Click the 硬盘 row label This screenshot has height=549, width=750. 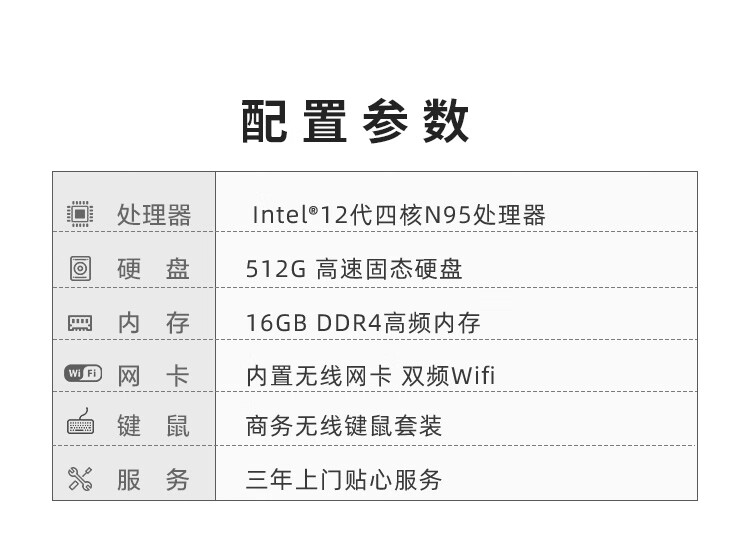153,269
